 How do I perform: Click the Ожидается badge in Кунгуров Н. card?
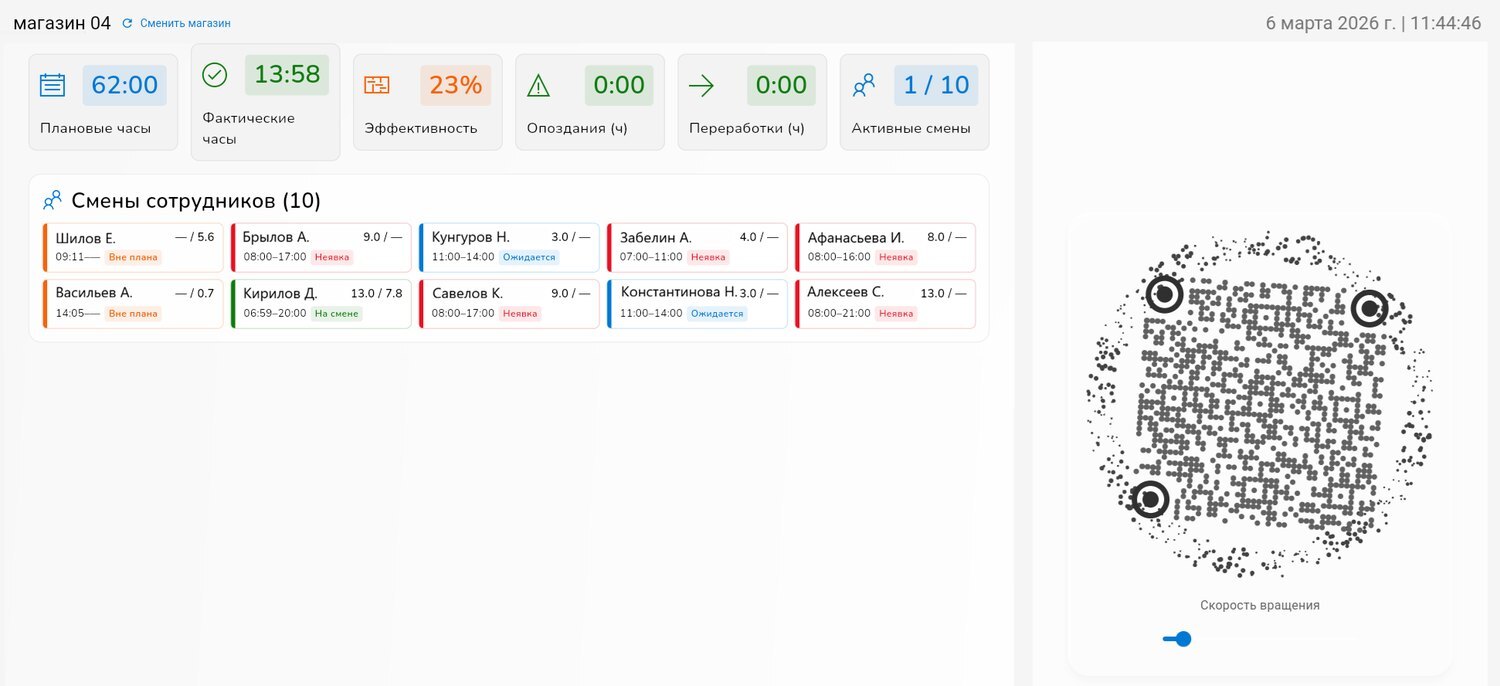tap(528, 257)
